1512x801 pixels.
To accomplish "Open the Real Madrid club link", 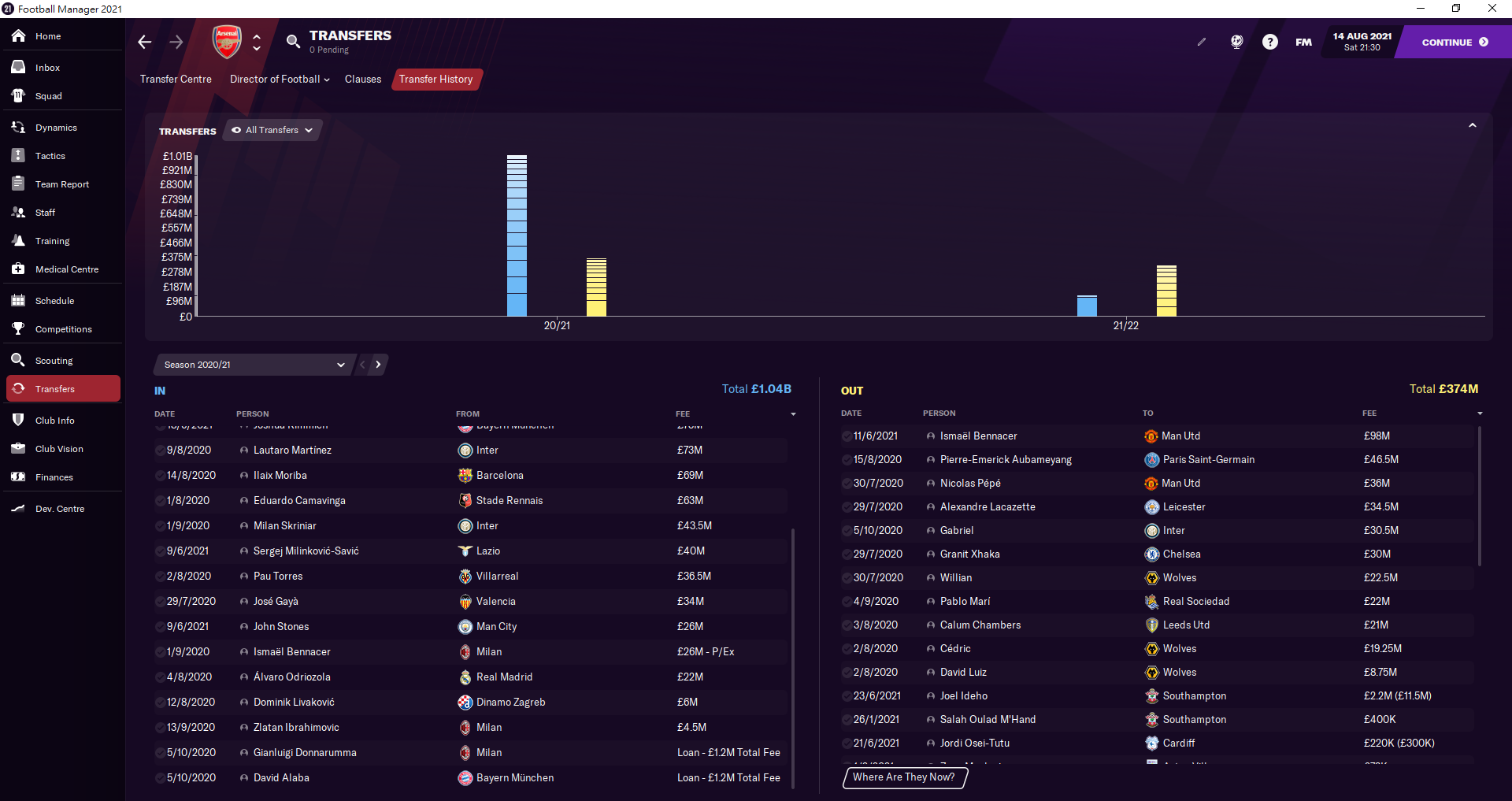I will click(x=504, y=677).
